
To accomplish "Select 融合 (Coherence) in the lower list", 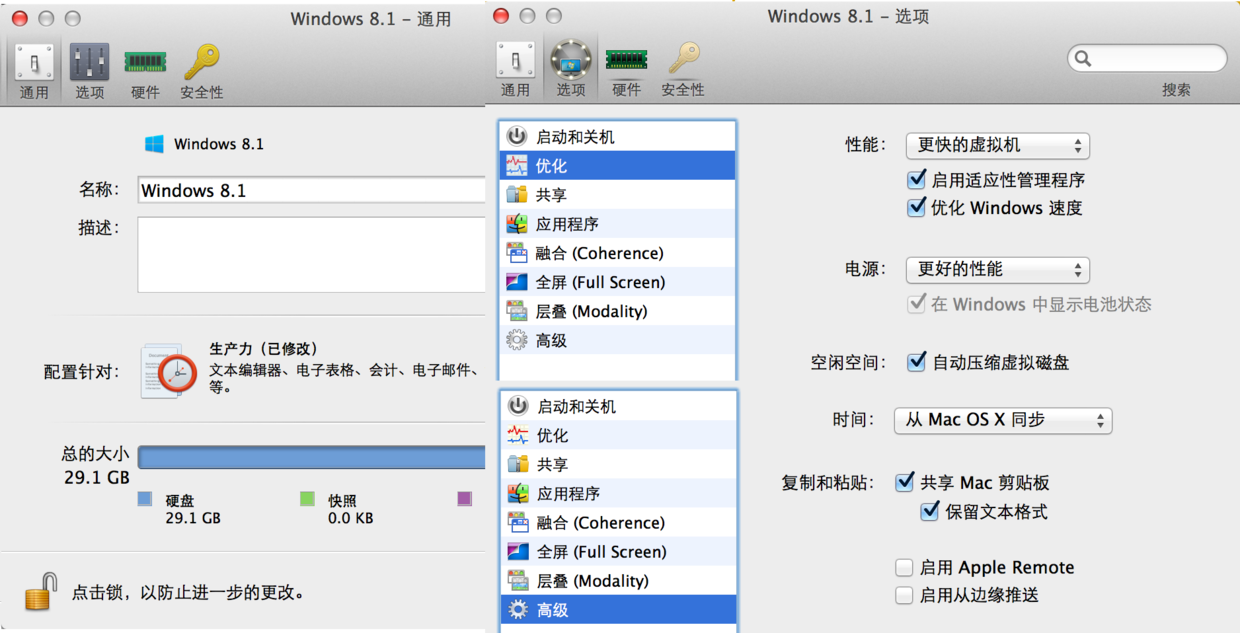I will click(x=618, y=522).
